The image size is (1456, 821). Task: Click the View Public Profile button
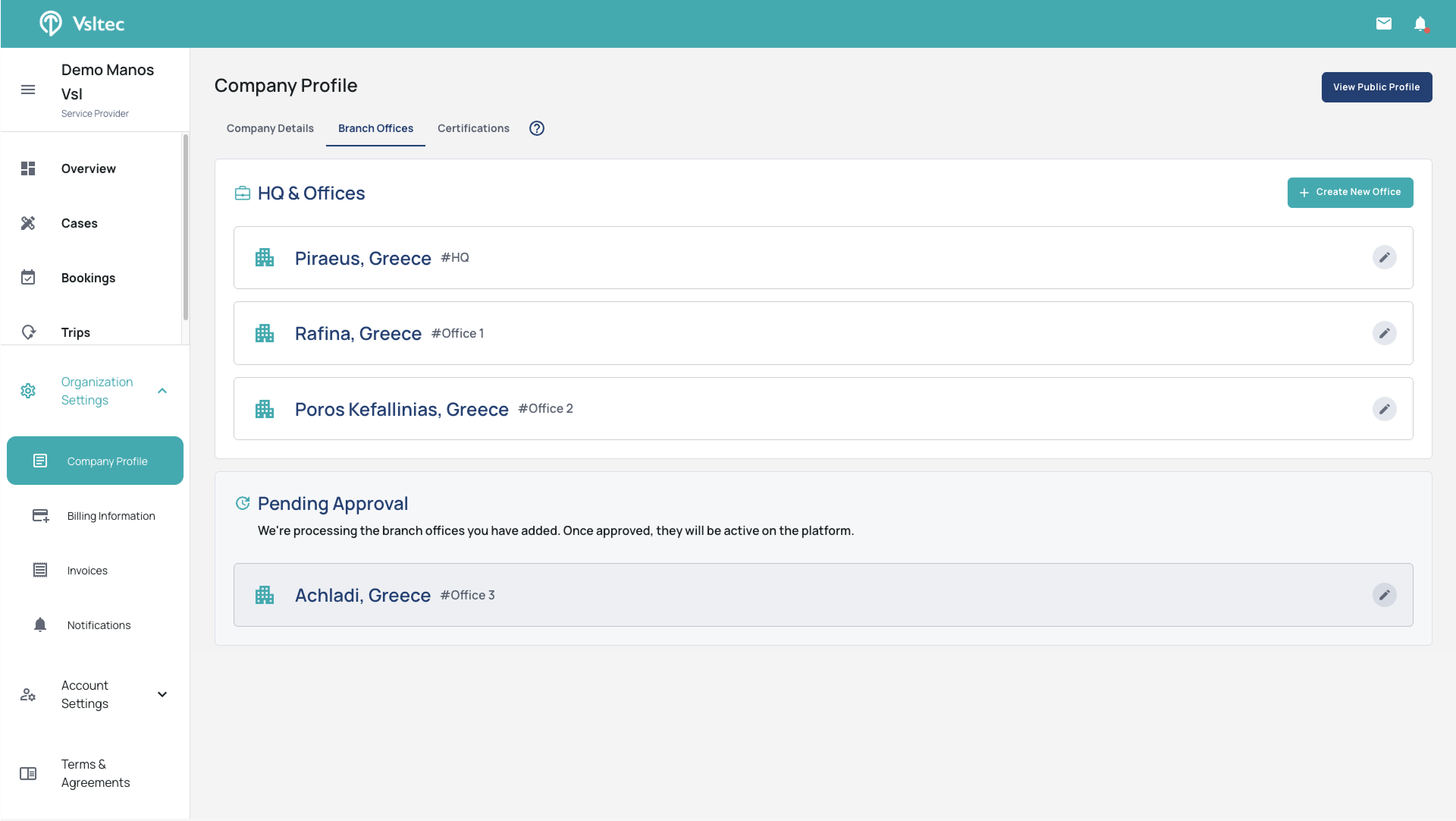tap(1376, 87)
